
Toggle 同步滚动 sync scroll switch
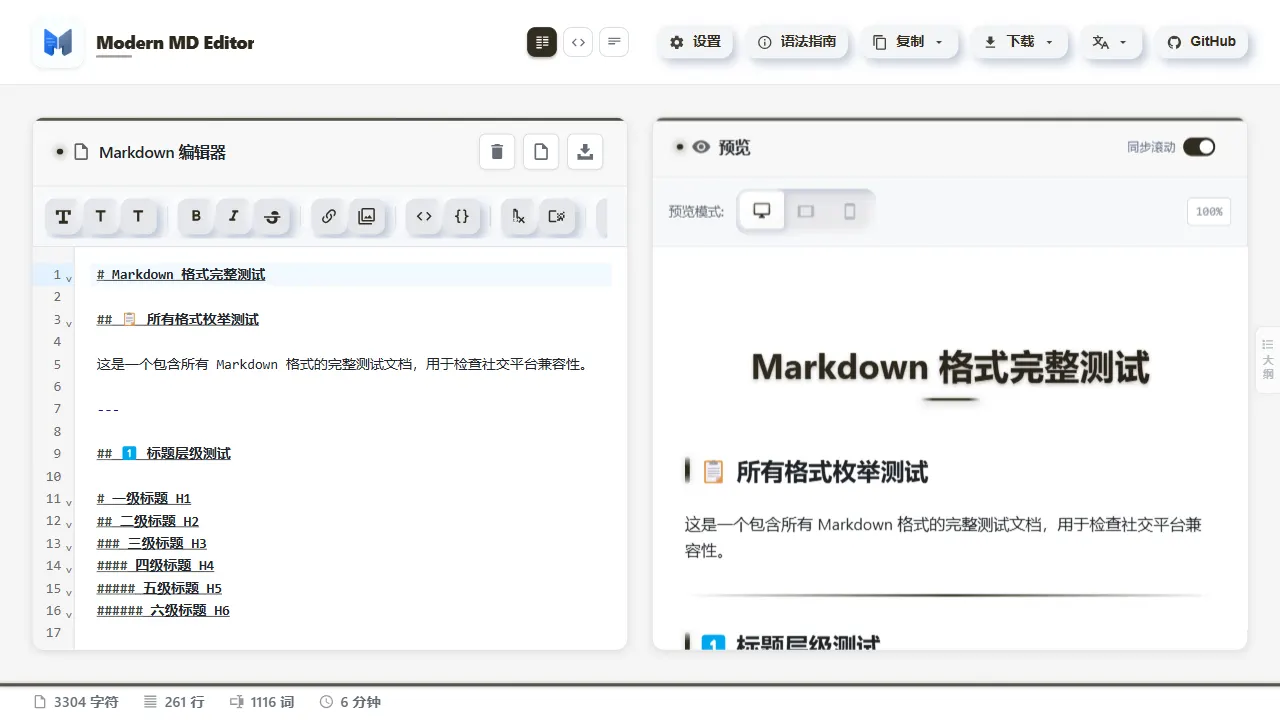coord(1199,147)
